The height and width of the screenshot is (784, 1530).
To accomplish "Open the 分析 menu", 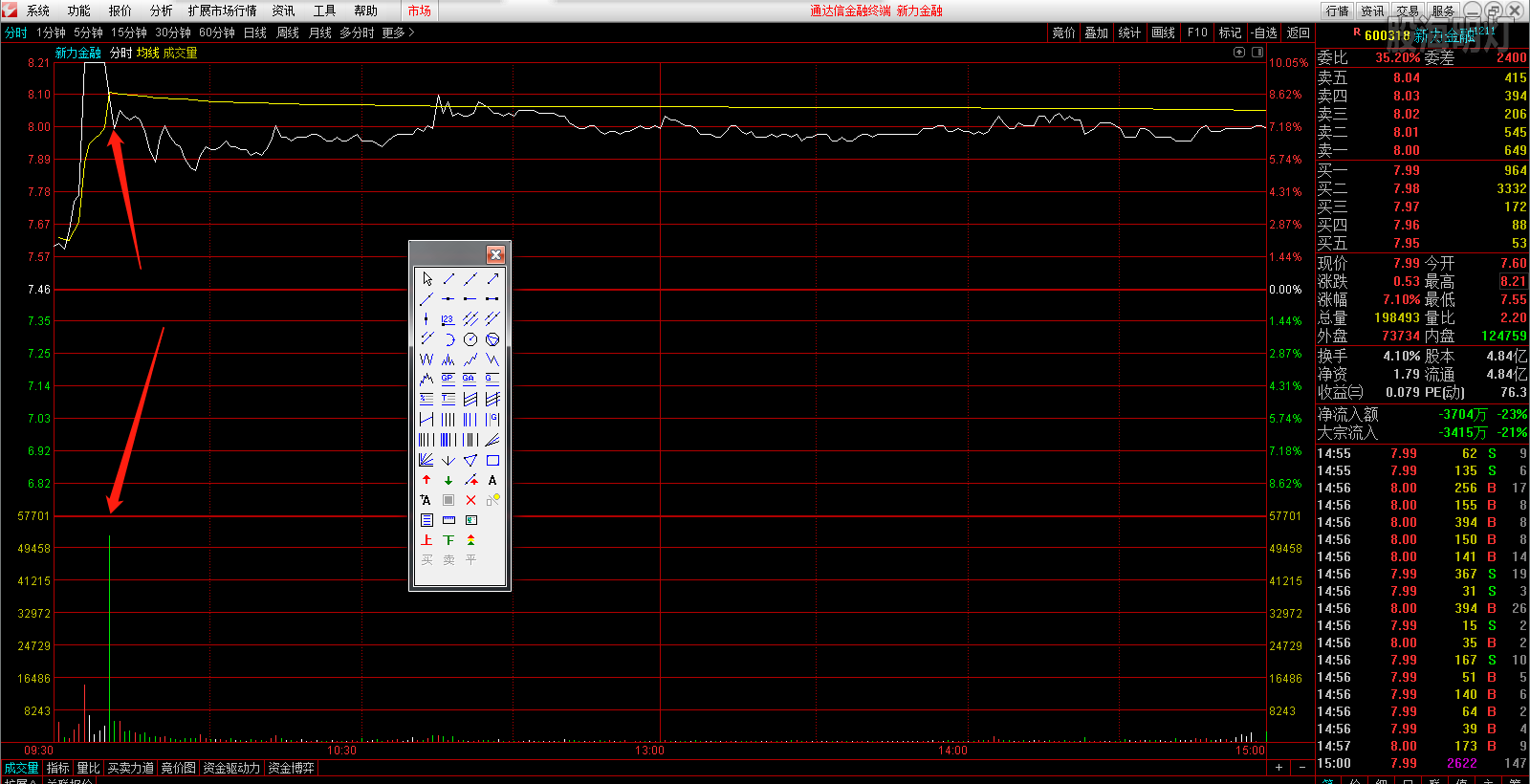I will [162, 11].
